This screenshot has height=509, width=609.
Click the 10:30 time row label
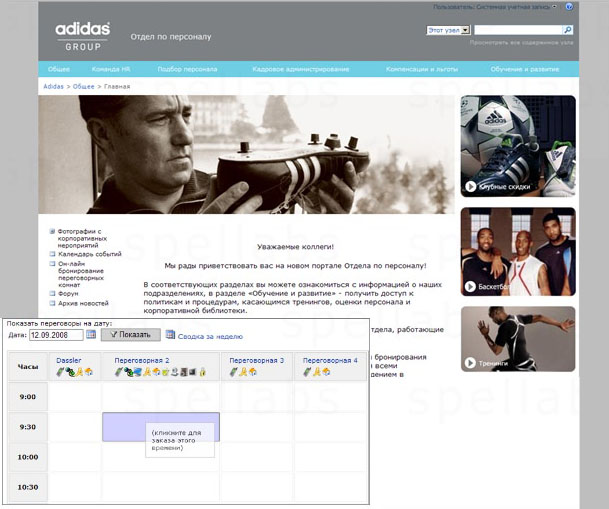coord(28,487)
